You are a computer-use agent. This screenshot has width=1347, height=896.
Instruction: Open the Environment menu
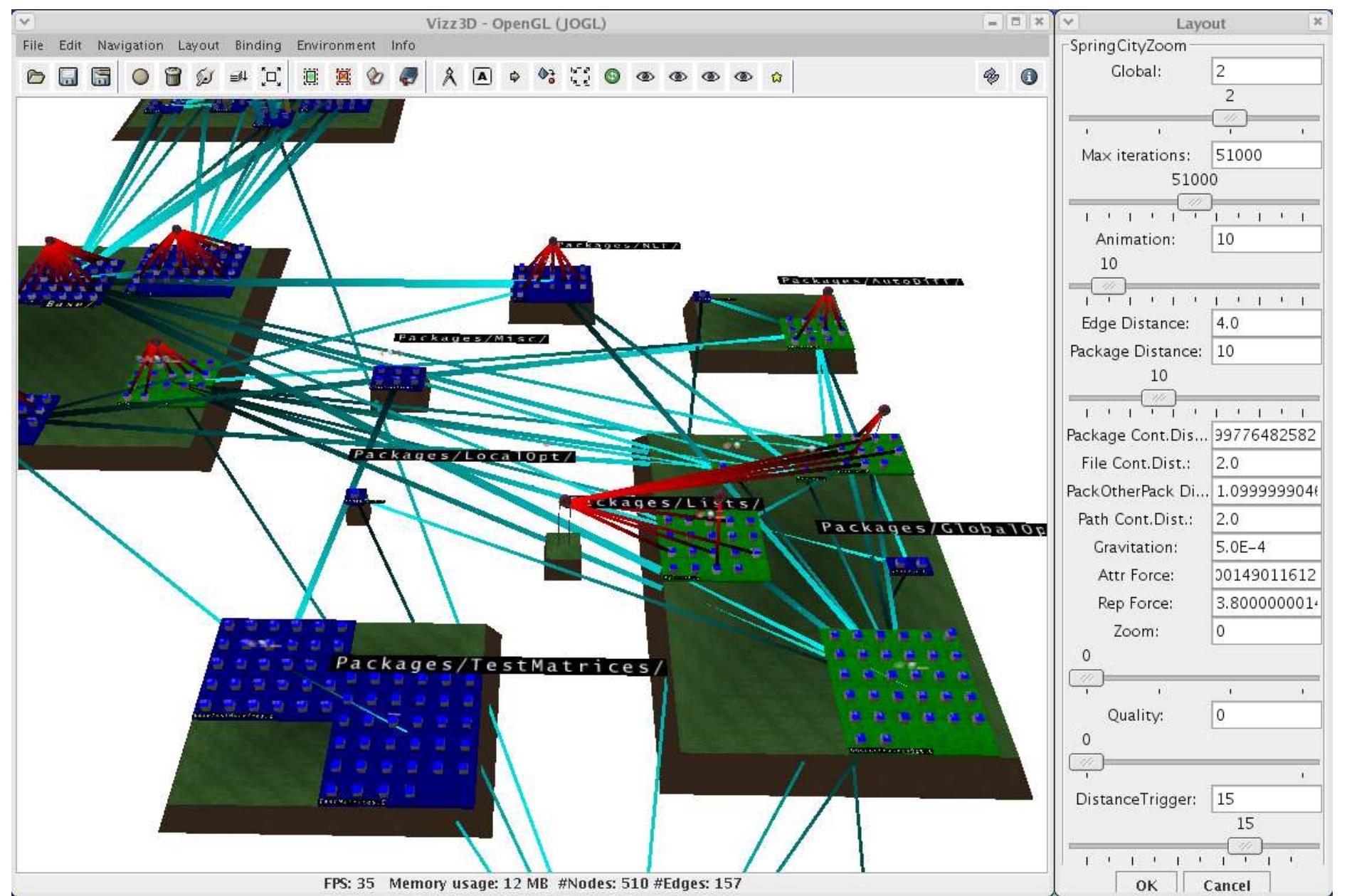336,46
